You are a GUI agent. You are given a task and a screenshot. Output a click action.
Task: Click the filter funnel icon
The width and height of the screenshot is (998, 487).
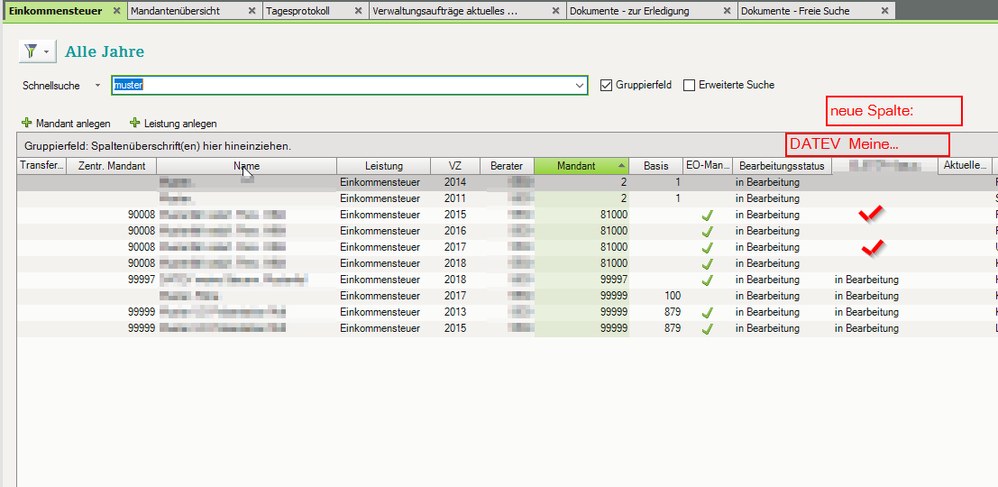[x=31, y=52]
